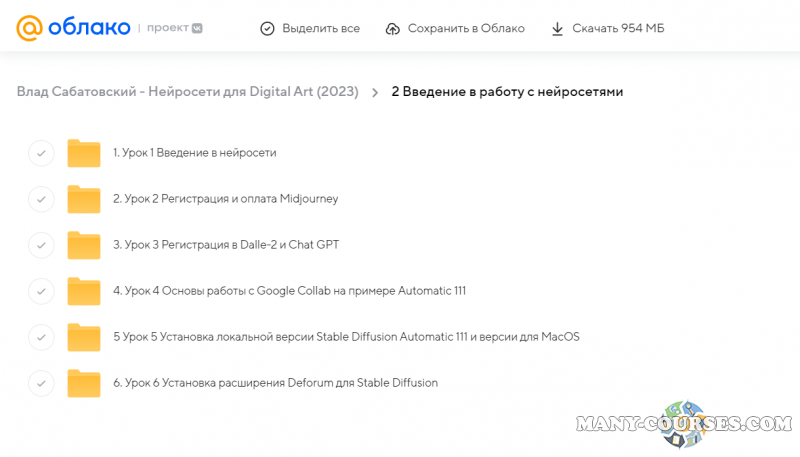Toggle checkbox next to Урок 4 folder
Viewport: 800px width, 457px height.
tap(41, 291)
